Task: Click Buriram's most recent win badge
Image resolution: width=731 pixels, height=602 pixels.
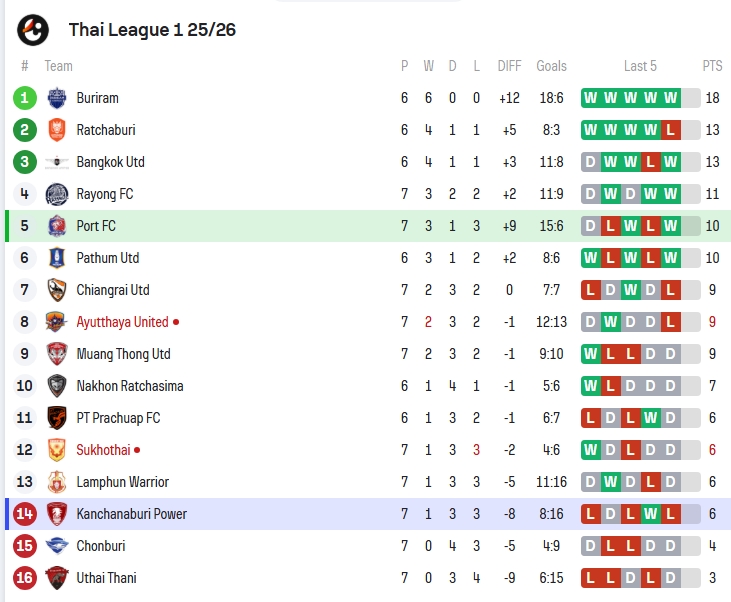Action: pos(670,98)
